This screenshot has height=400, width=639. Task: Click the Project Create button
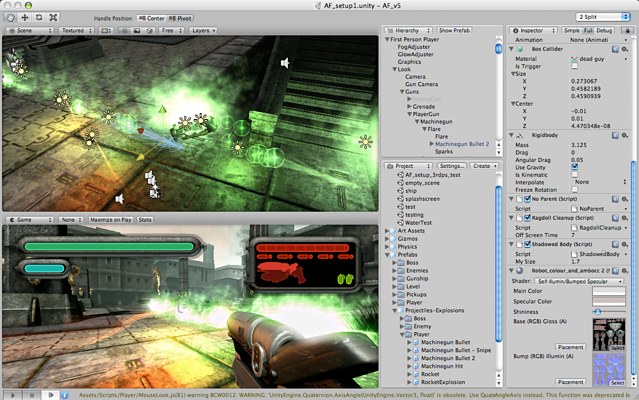pos(484,166)
